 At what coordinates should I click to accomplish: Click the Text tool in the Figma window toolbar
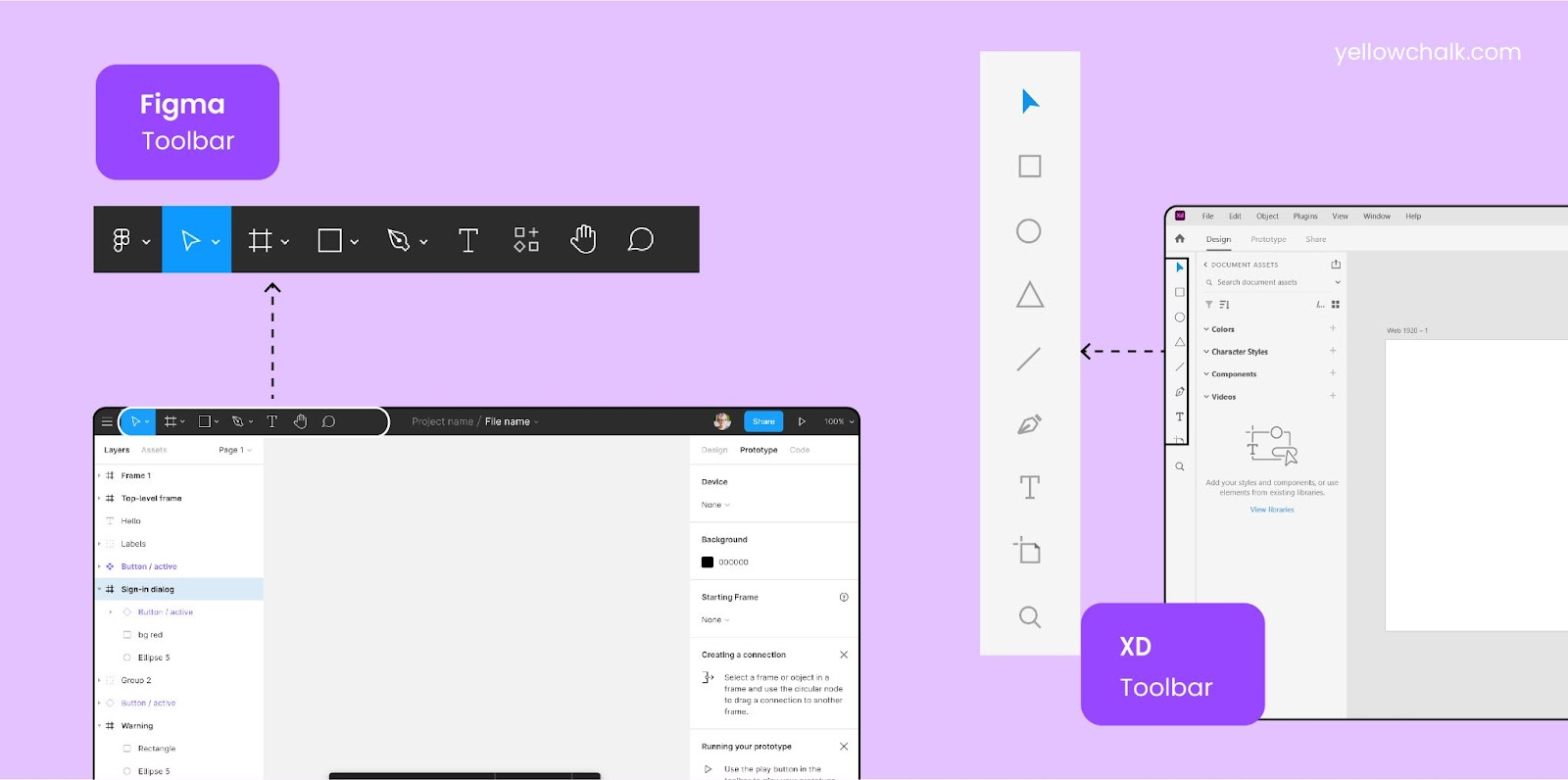272,421
